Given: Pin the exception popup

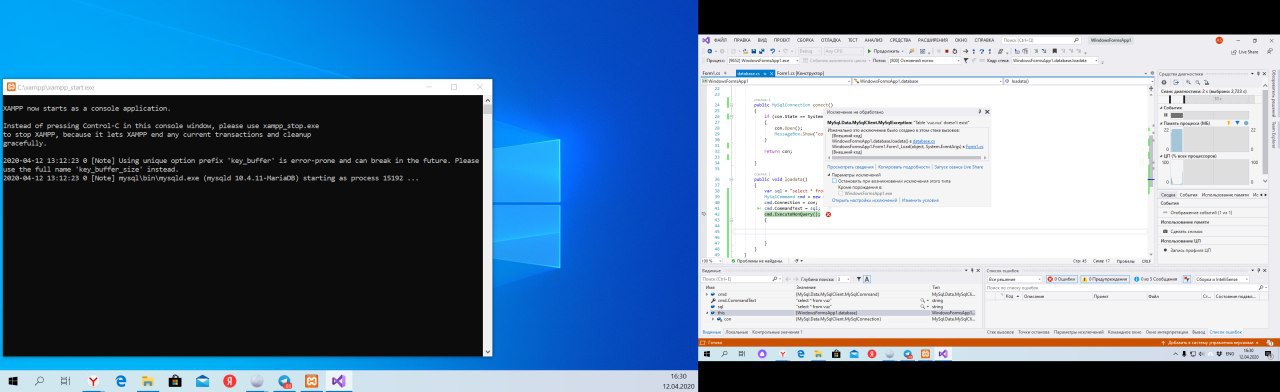Looking at the screenshot, I should [980, 112].
